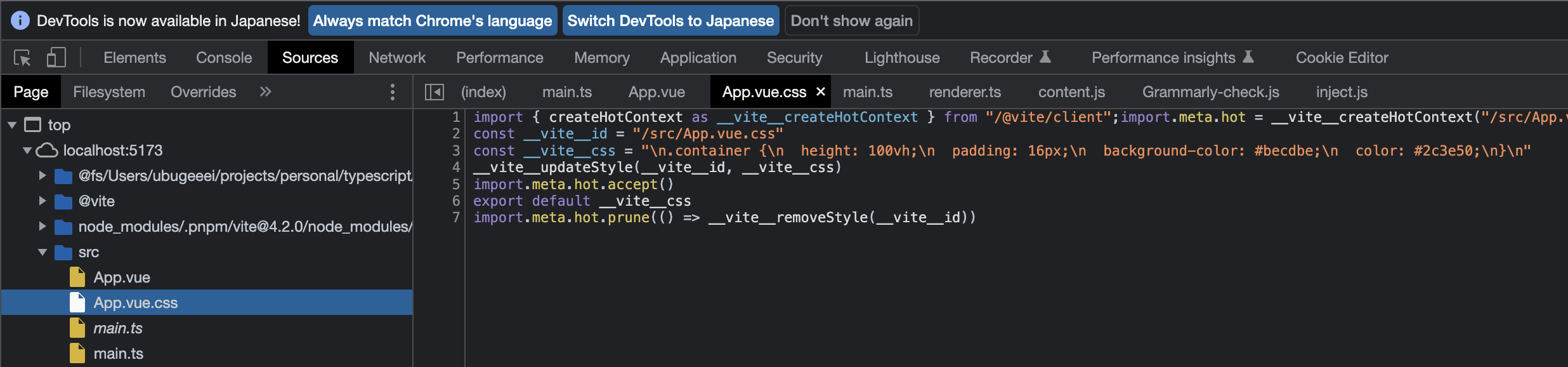The width and height of the screenshot is (1568, 367).
Task: Switch to the Filesystem navigator tab
Action: pyautogui.click(x=109, y=92)
